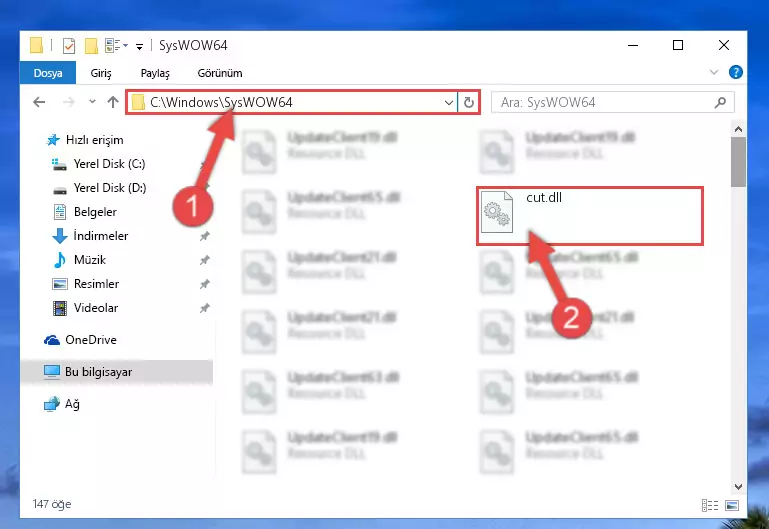Viewport: 769px width, 529px height.
Task: Maximize the SysWOW64 window
Action: [x=678, y=45]
